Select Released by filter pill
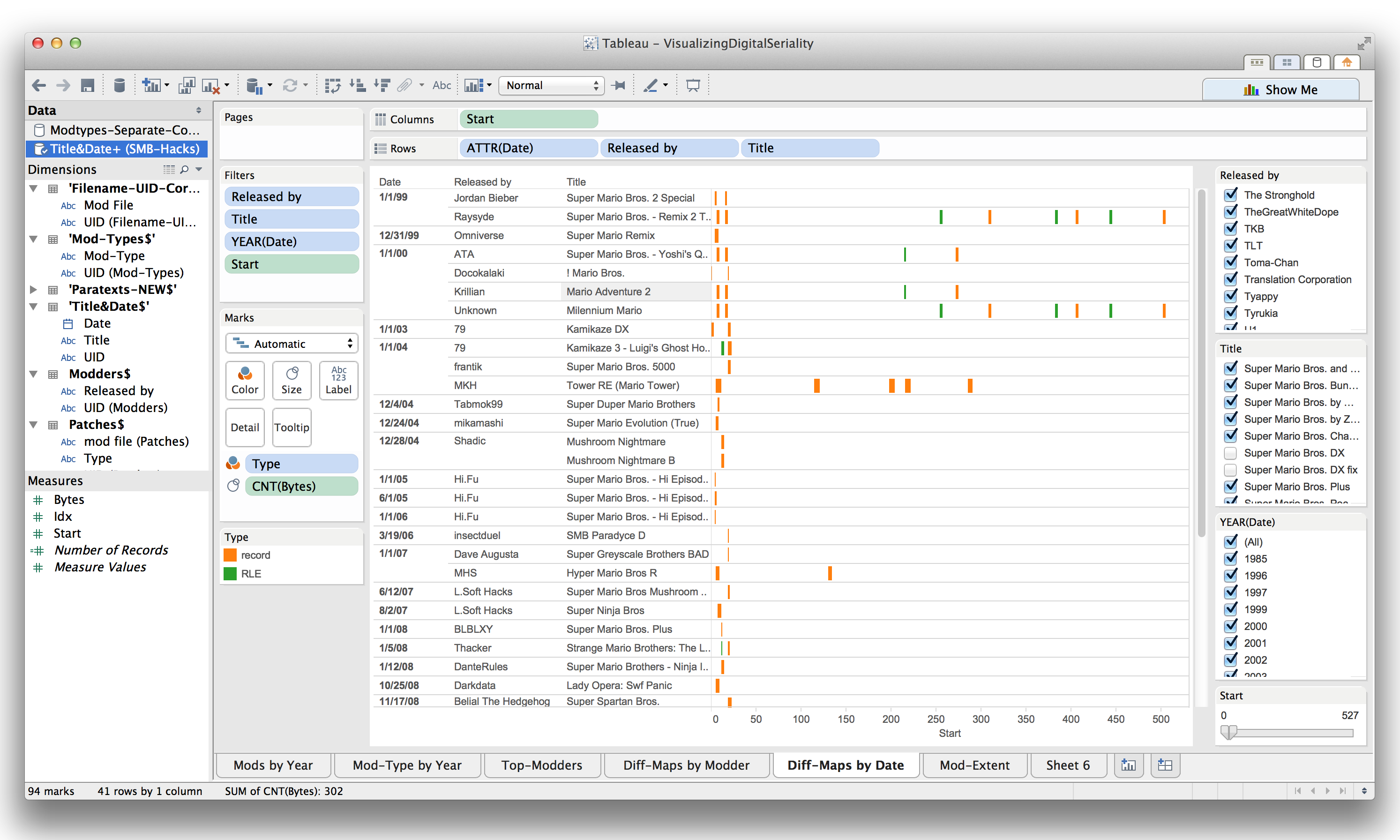 (292, 196)
